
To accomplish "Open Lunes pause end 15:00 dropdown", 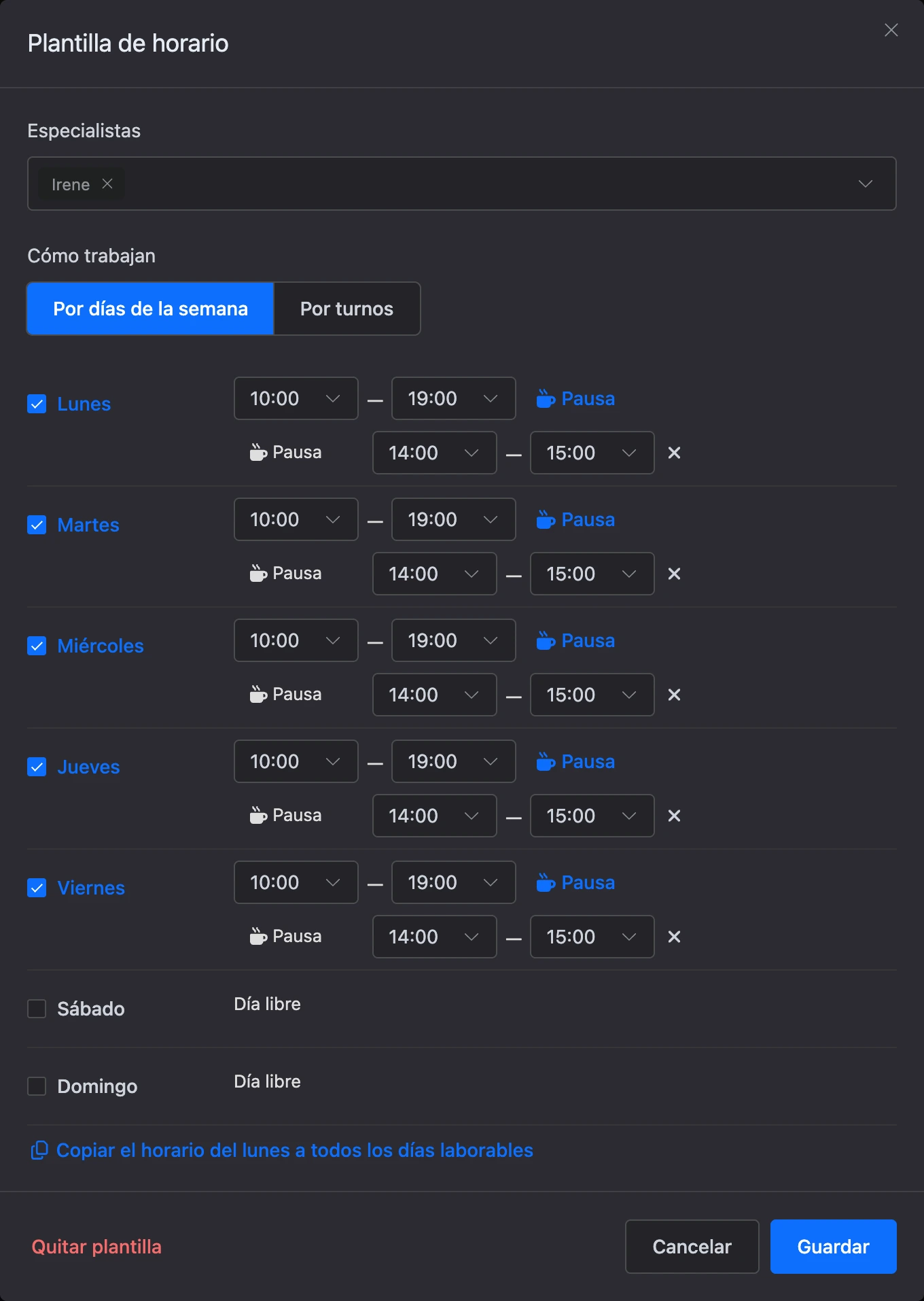I will point(592,453).
